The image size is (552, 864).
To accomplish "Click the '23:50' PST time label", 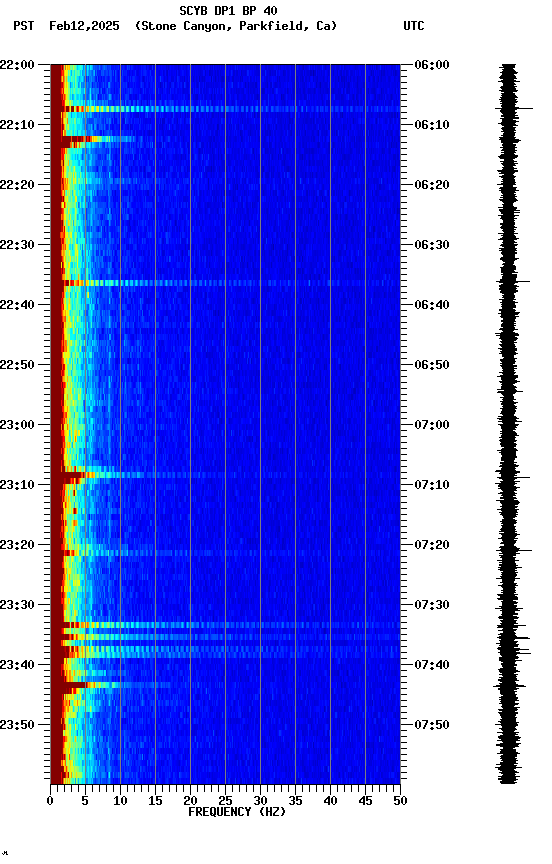I will point(17,725).
